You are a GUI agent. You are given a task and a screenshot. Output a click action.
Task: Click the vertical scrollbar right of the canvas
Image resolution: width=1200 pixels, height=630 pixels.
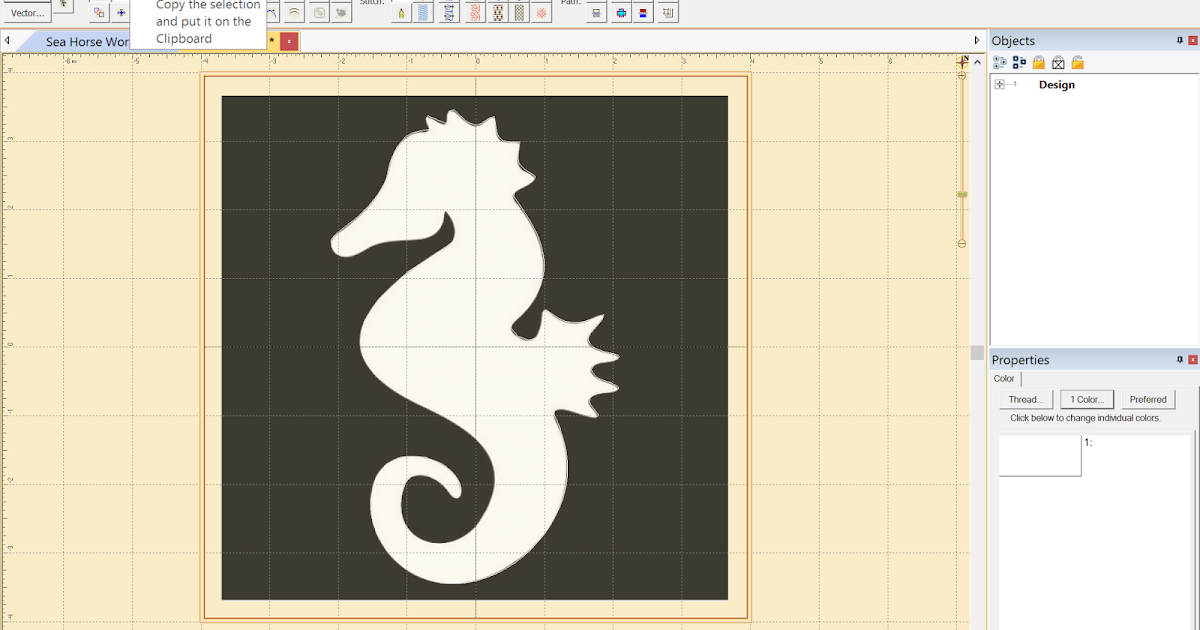click(975, 352)
